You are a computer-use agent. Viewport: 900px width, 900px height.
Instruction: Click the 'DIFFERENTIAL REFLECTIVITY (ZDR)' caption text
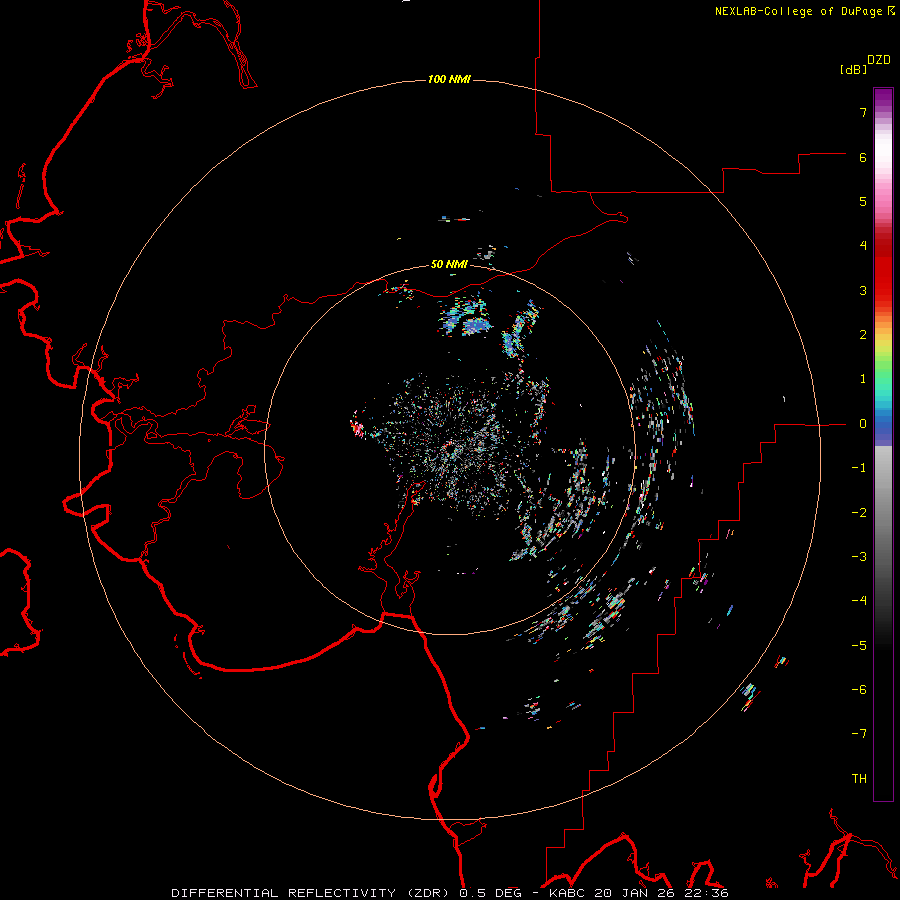point(312,893)
